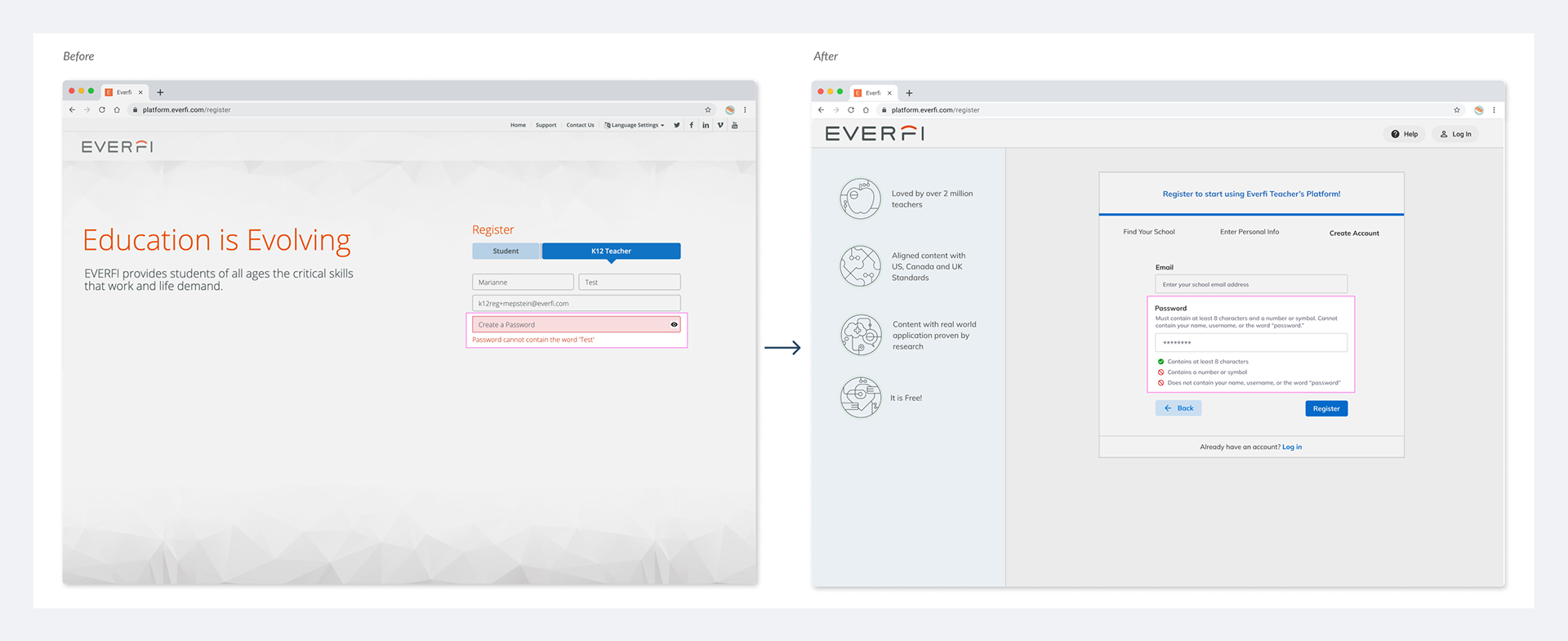Go to the Find Your School step
Image resolution: width=1568 pixels, height=641 pixels.
point(1148,232)
